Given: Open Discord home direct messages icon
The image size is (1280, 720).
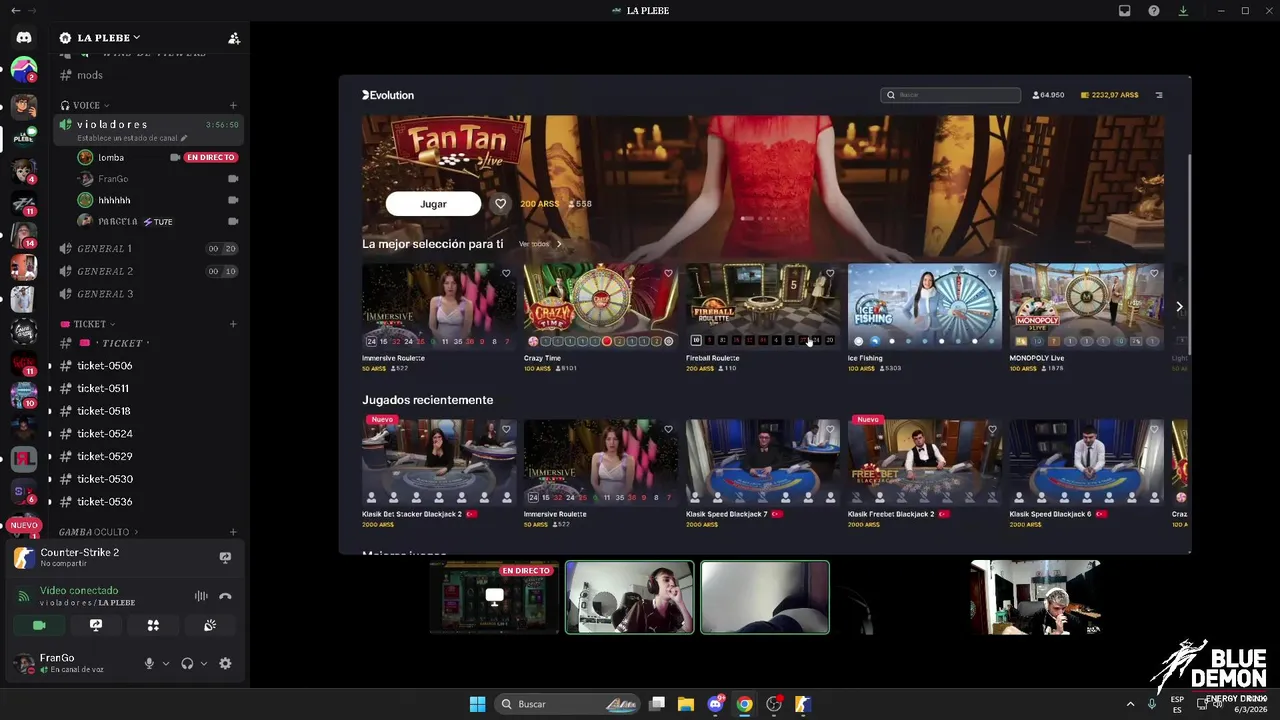Looking at the screenshot, I should (x=24, y=37).
